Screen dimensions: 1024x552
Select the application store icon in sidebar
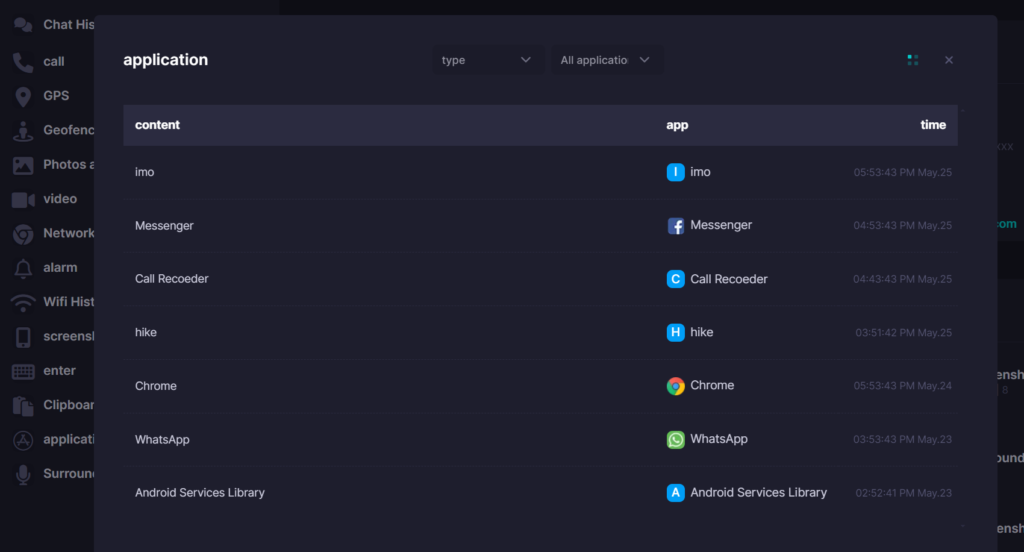[23, 440]
